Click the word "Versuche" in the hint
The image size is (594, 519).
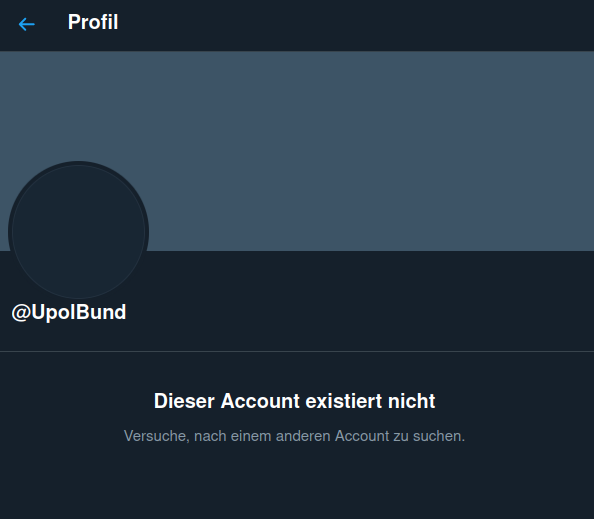pyautogui.click(x=156, y=436)
